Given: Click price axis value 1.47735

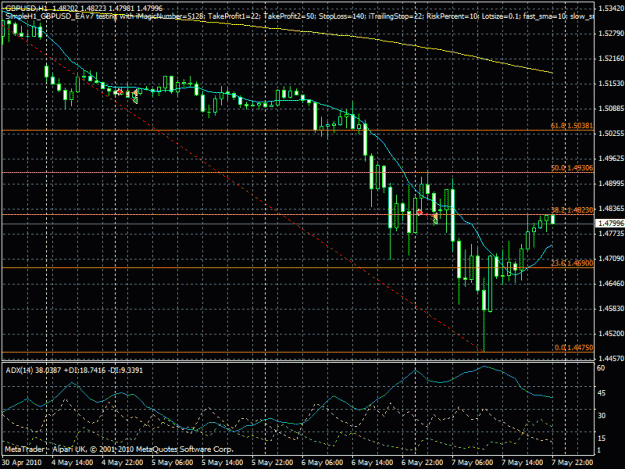Looking at the screenshot, I should [611, 234].
